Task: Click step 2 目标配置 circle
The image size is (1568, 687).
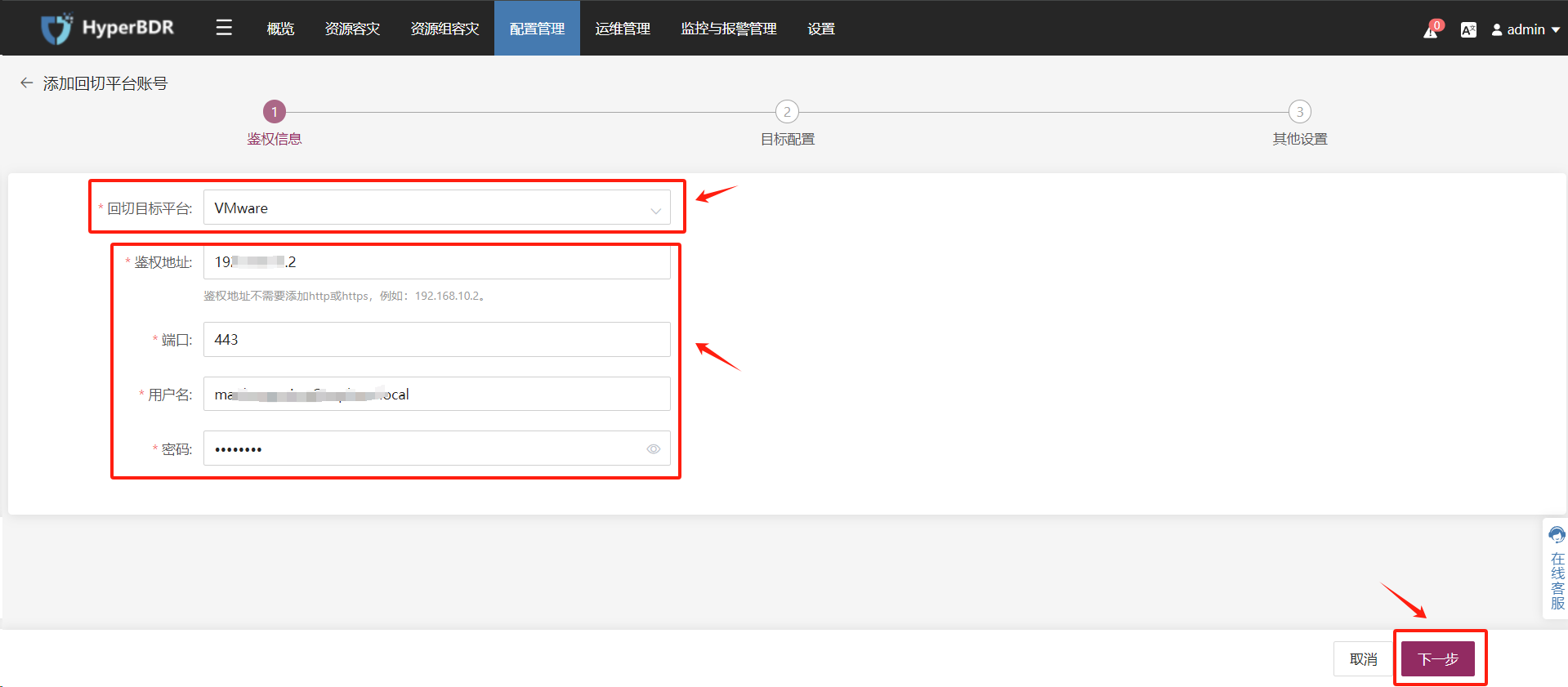Action: (787, 112)
